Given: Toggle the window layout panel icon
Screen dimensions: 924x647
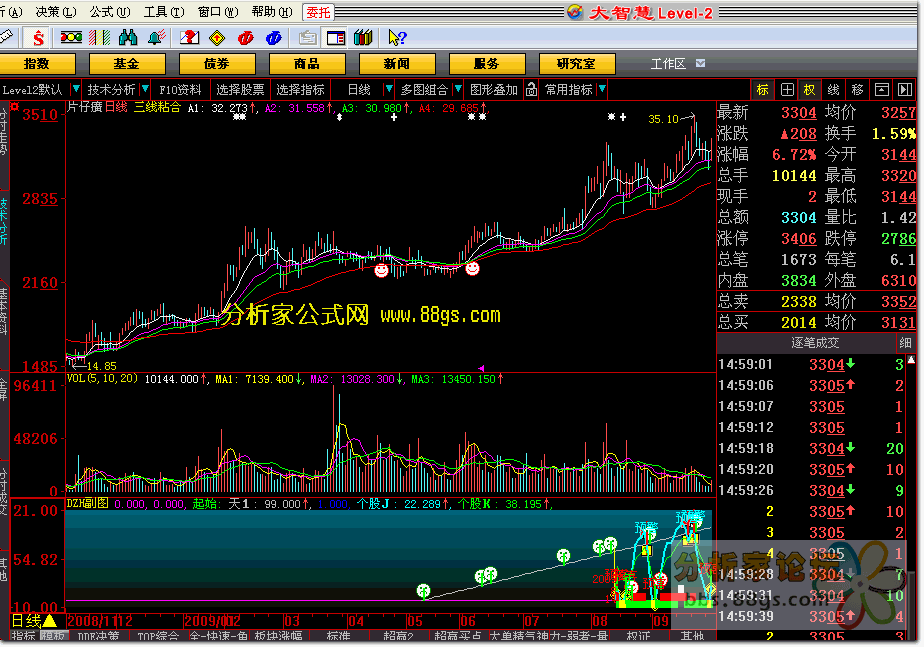Looking at the screenshot, I should coord(335,38).
